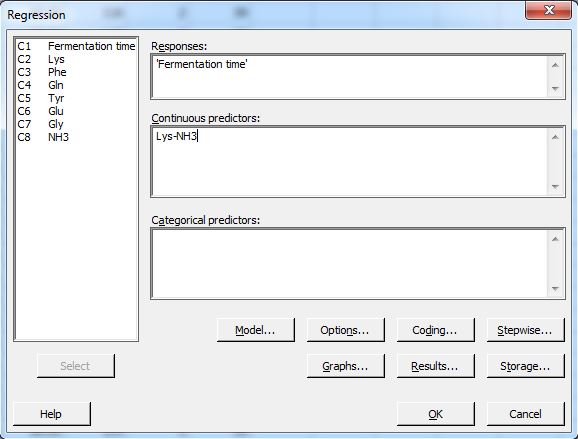The width and height of the screenshot is (578, 439).
Task: Open Help for Regression
Action: 51,414
